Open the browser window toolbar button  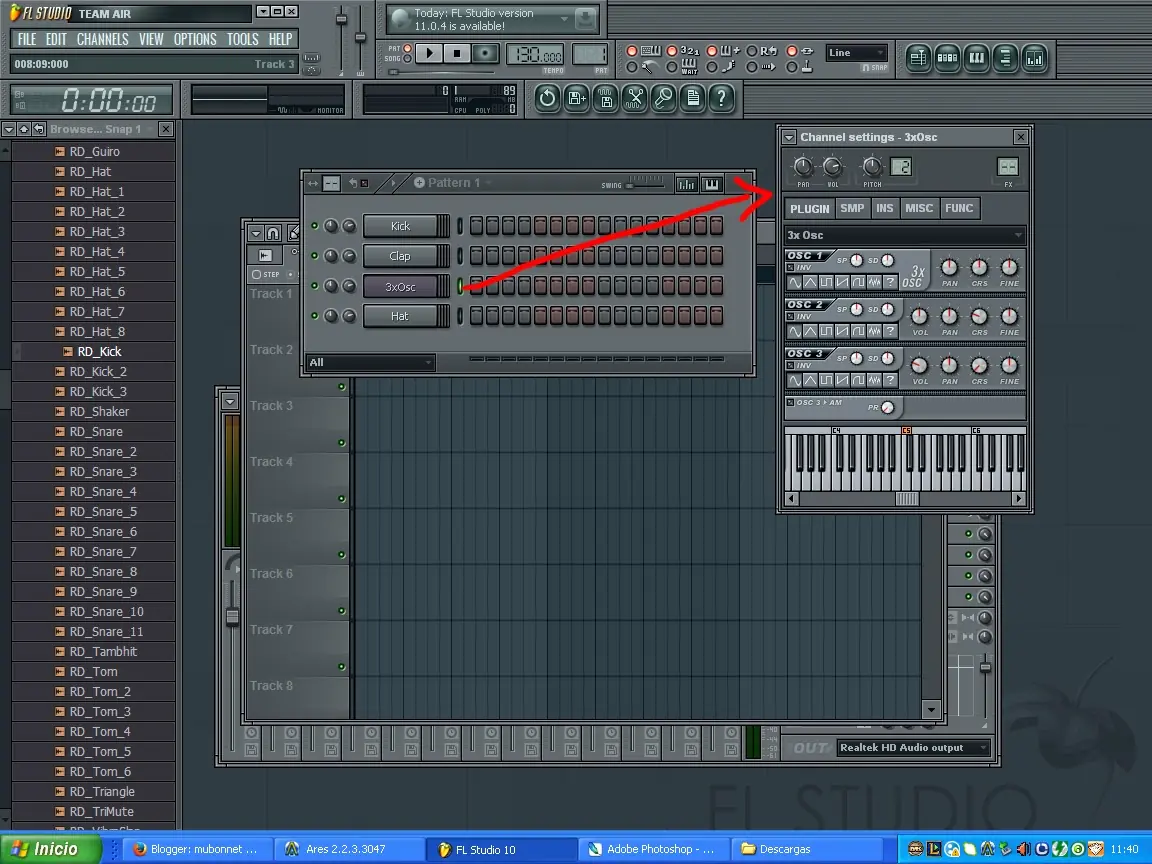click(1005, 58)
